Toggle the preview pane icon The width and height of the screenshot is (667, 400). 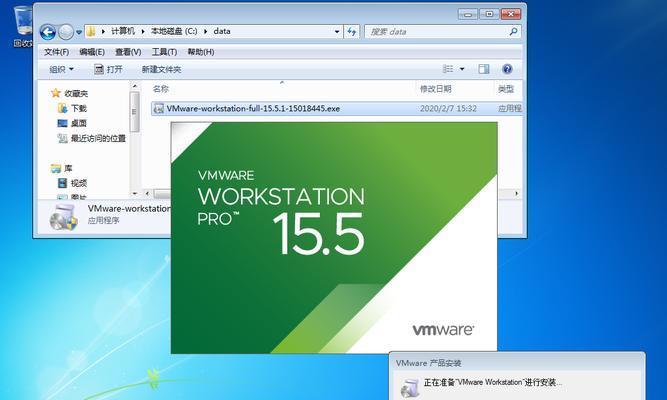coord(484,69)
